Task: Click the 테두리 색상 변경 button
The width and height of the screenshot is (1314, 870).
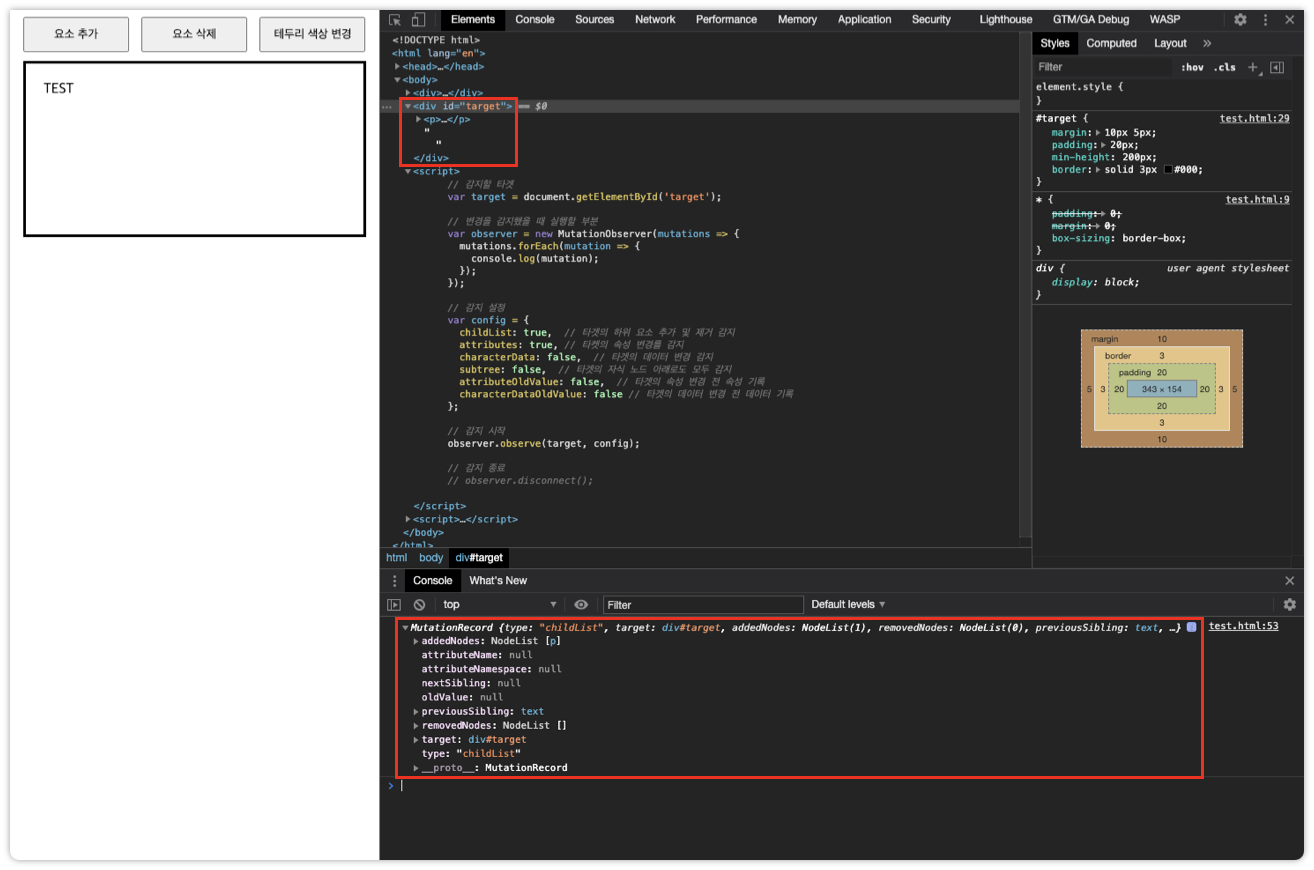Action: coord(312,34)
